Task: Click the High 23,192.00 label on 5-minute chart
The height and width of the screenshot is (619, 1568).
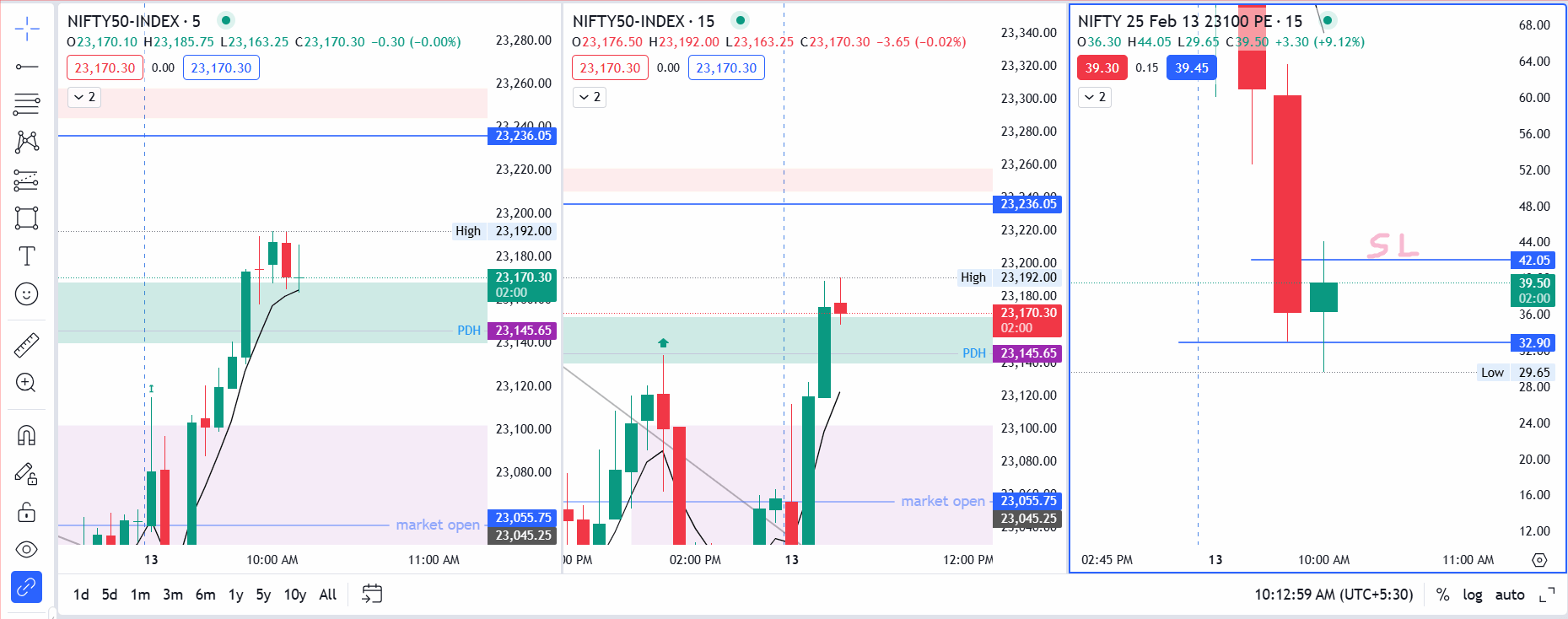Action: (x=504, y=231)
